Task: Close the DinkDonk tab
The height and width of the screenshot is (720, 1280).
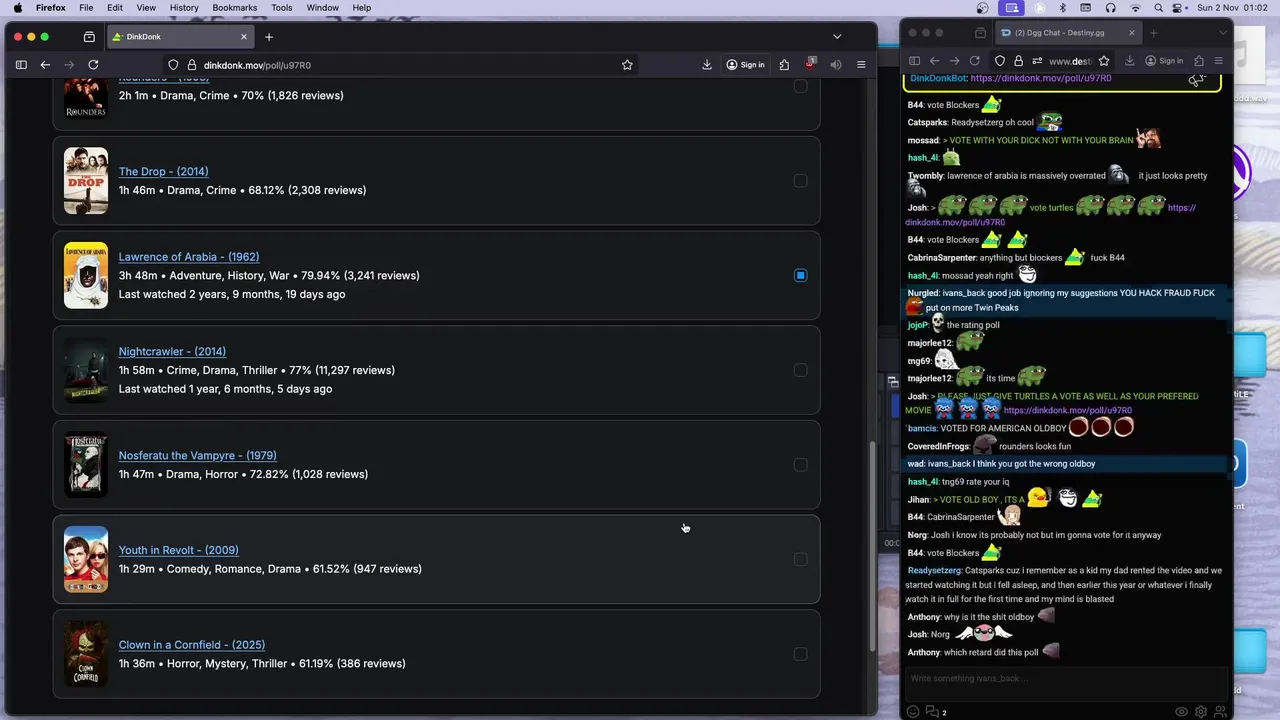Action: coord(243,37)
